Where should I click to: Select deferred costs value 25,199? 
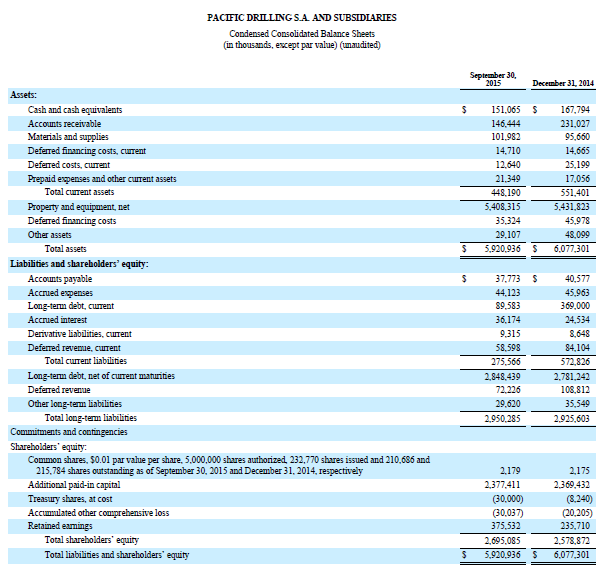click(577, 165)
